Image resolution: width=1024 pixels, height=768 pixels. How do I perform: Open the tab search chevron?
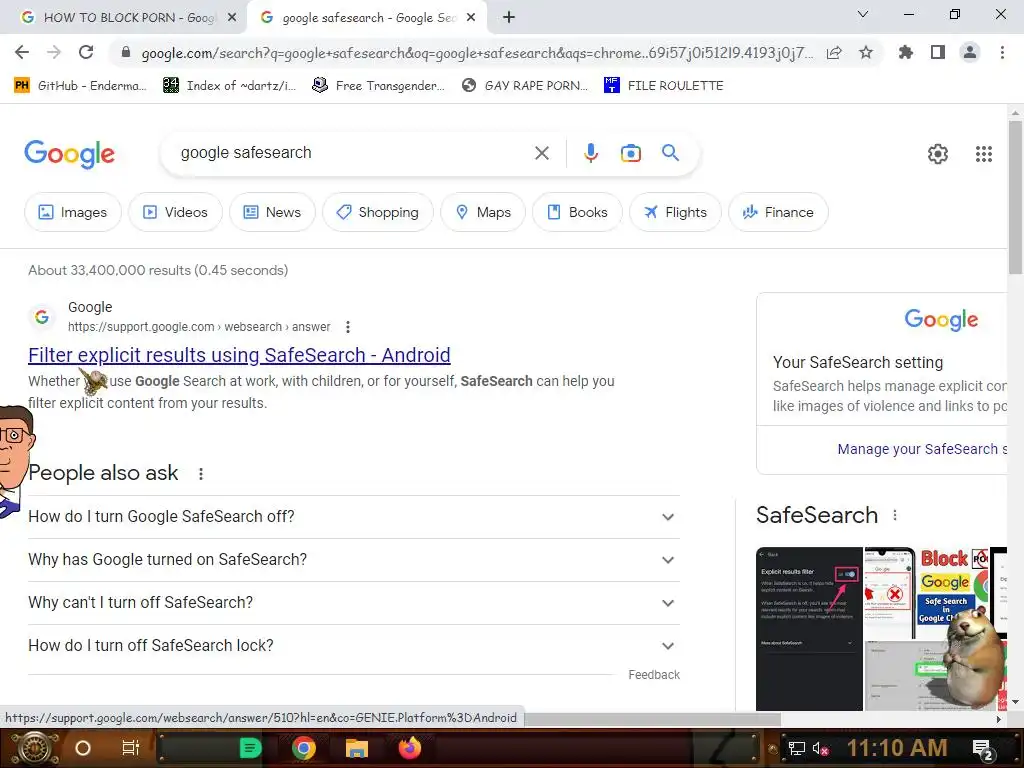click(x=863, y=14)
